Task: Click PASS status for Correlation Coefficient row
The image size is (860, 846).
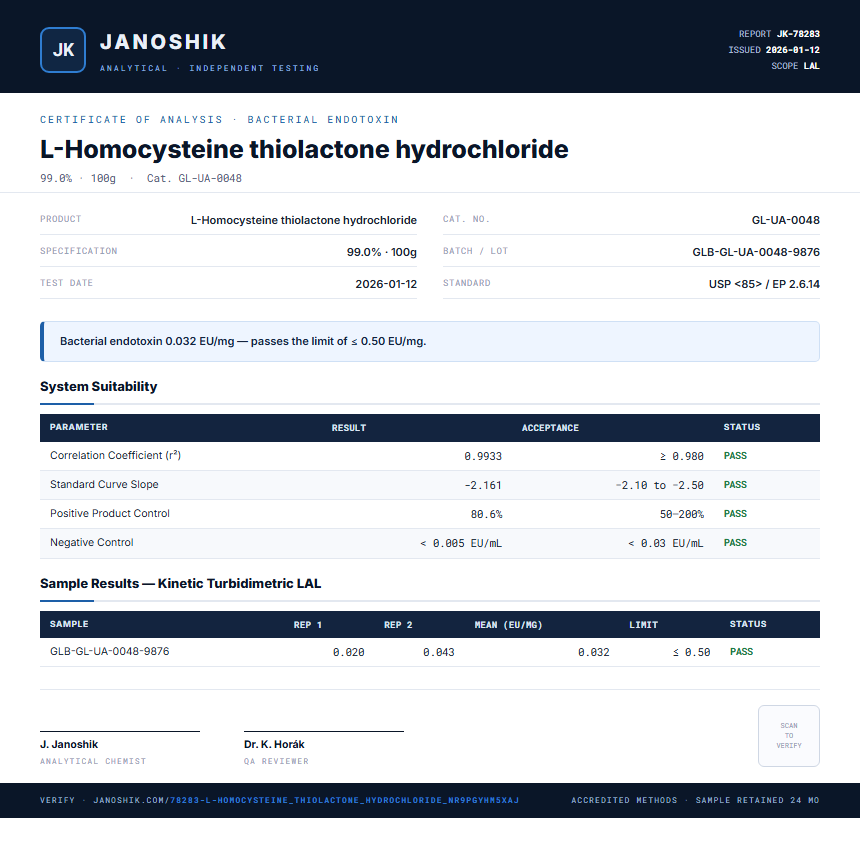Action: tap(735, 456)
